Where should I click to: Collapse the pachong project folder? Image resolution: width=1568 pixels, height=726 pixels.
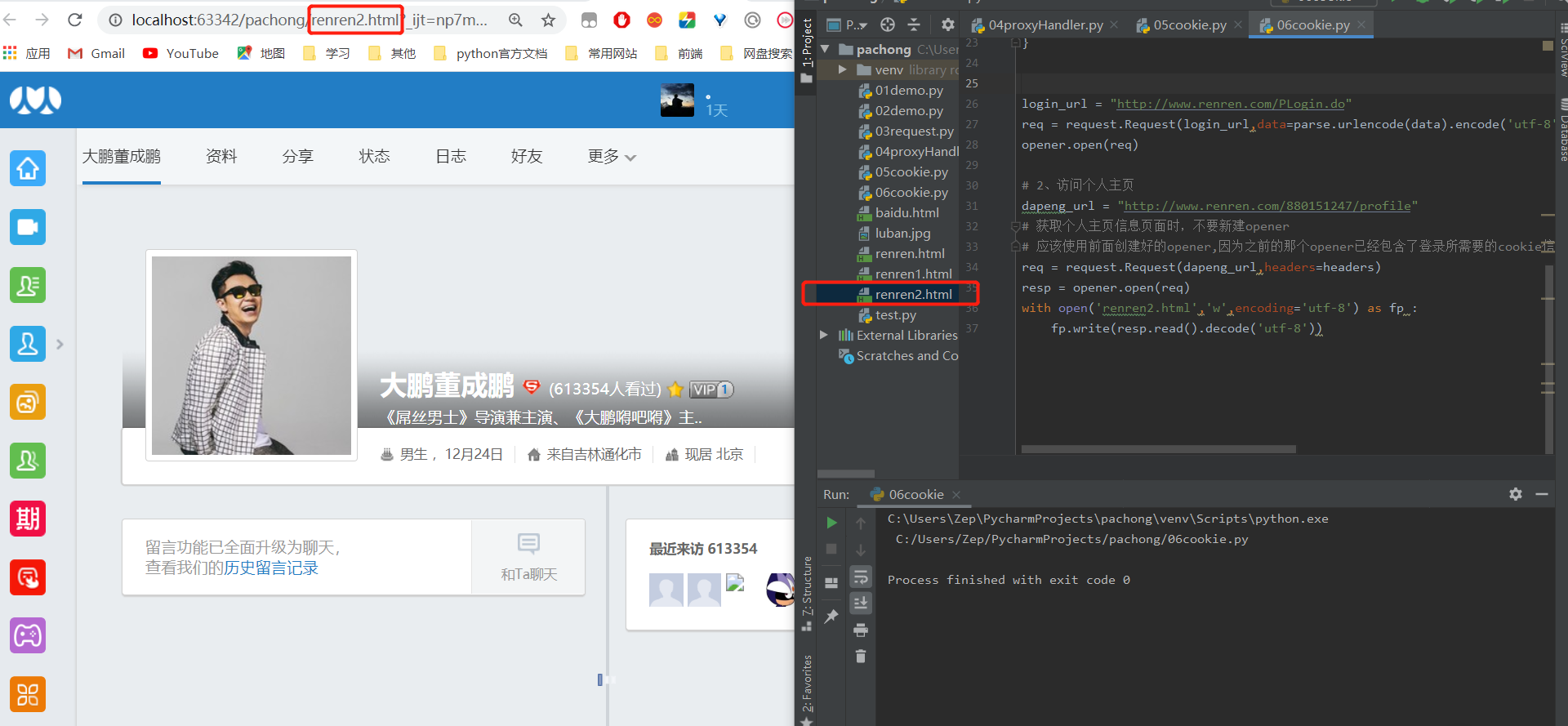[825, 49]
